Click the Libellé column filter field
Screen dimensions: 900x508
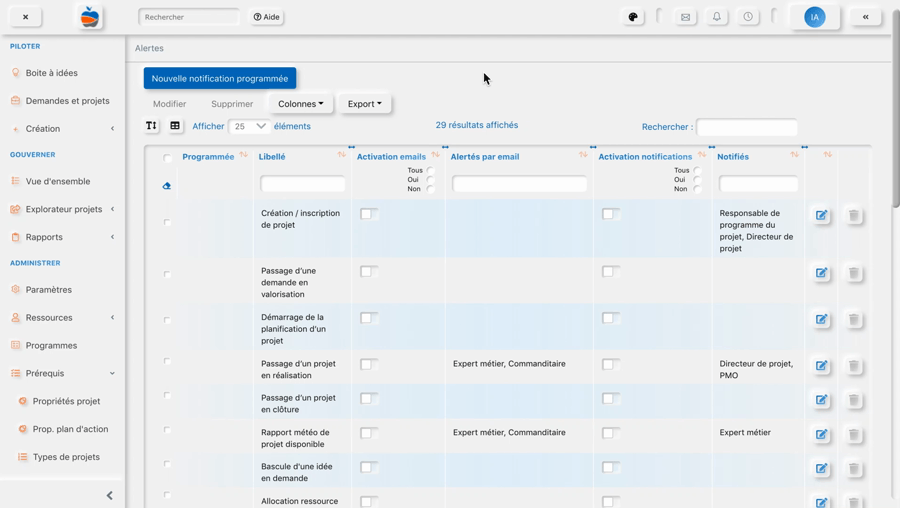[302, 184]
